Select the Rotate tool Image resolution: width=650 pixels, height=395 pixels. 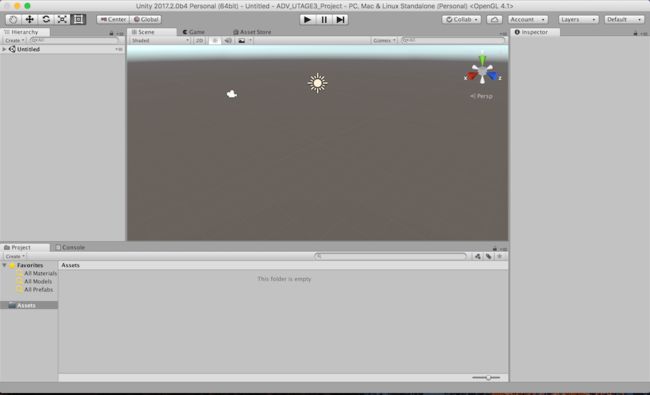point(46,19)
